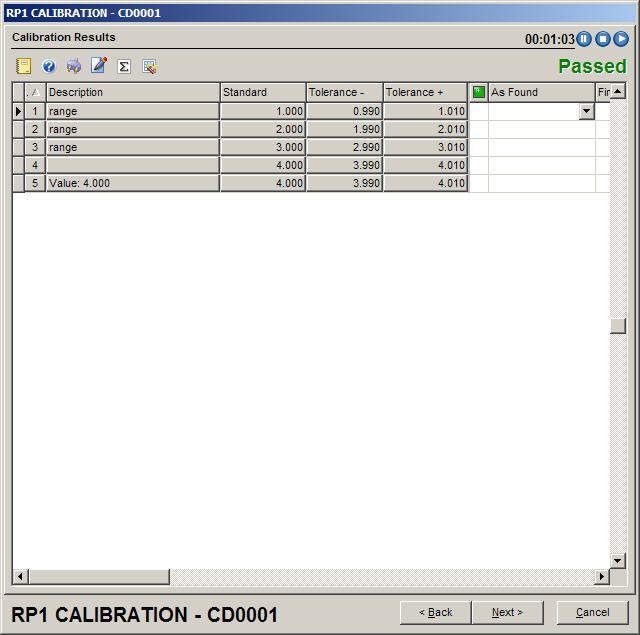This screenshot has width=640, height=635.
Task: Click the Tolerance + value 3.010 cell
Action: (x=425, y=147)
